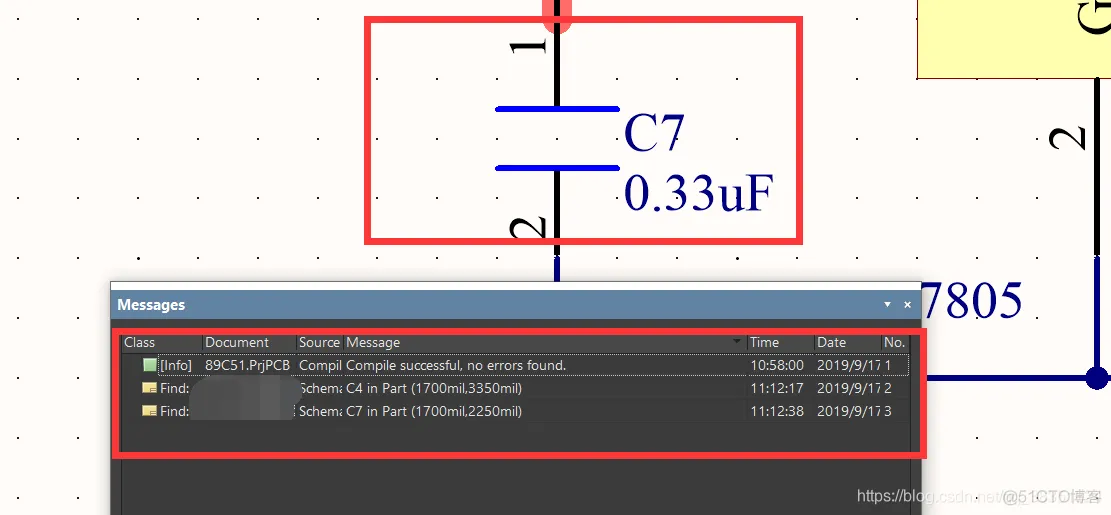The height and width of the screenshot is (515, 1111).
Task: Click the [Info] class cell
Action: [176, 366]
